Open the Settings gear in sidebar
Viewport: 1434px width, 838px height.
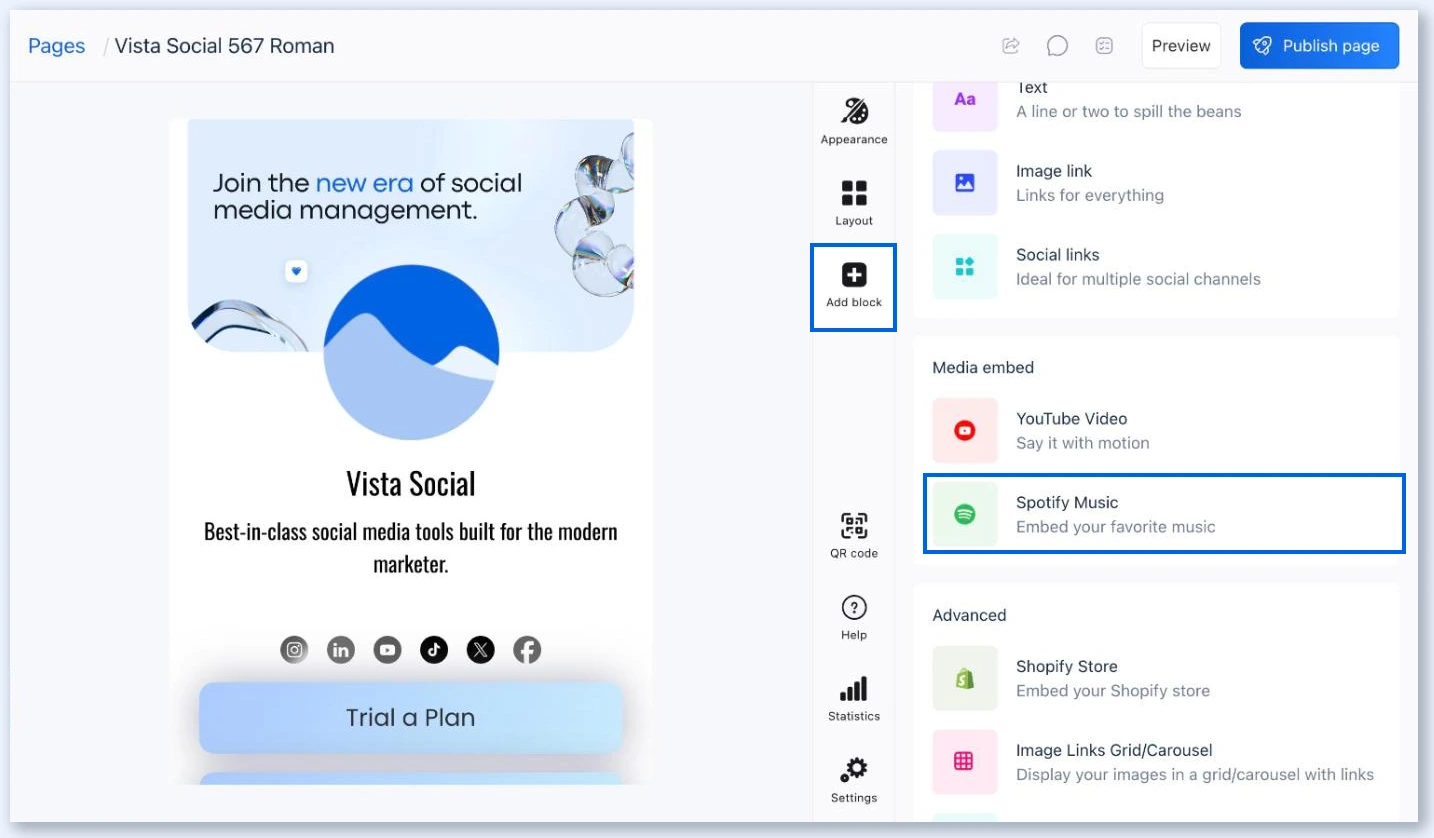[x=854, y=780]
